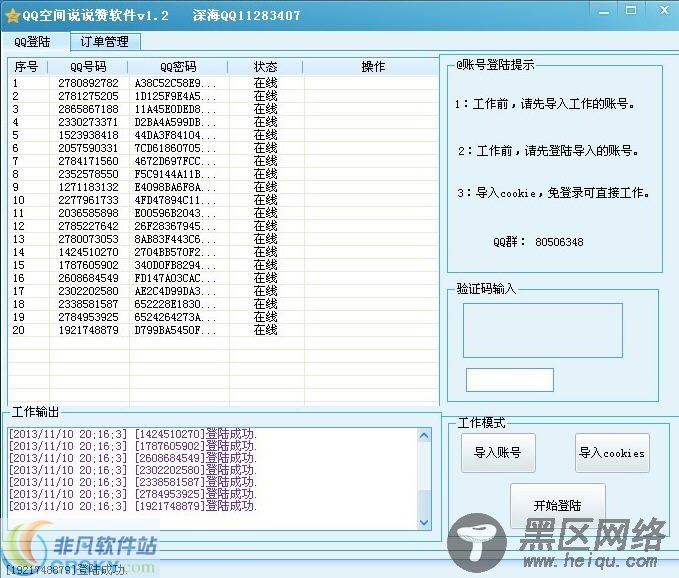Select row with QQ 2780073053
679x578 pixels.
pos(223,239)
